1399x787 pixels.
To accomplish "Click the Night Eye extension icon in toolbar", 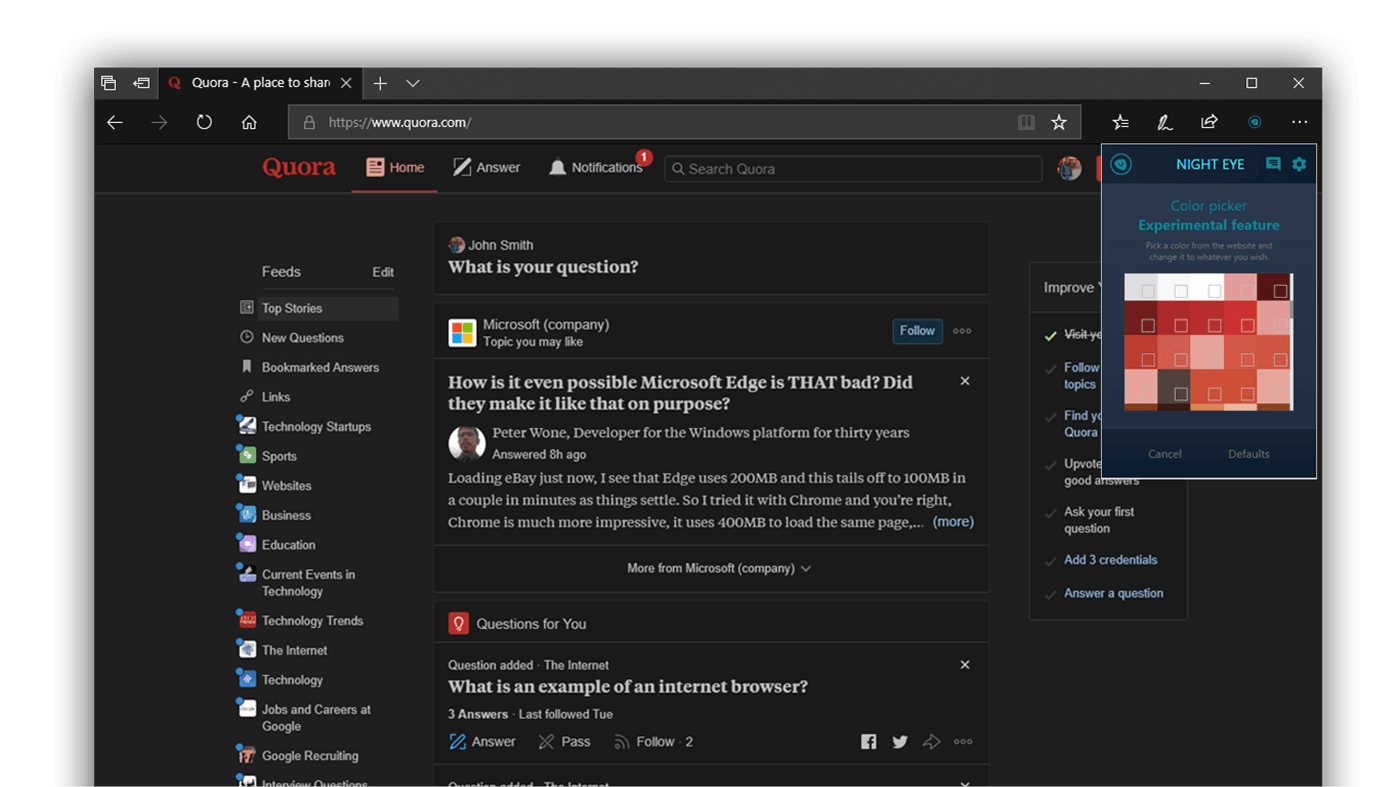I will pyautogui.click(x=1254, y=122).
